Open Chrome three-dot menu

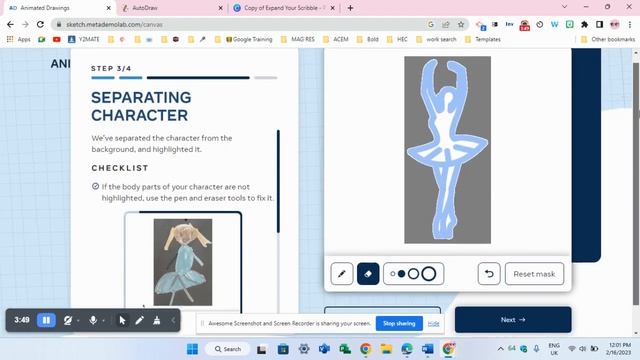pos(630,24)
